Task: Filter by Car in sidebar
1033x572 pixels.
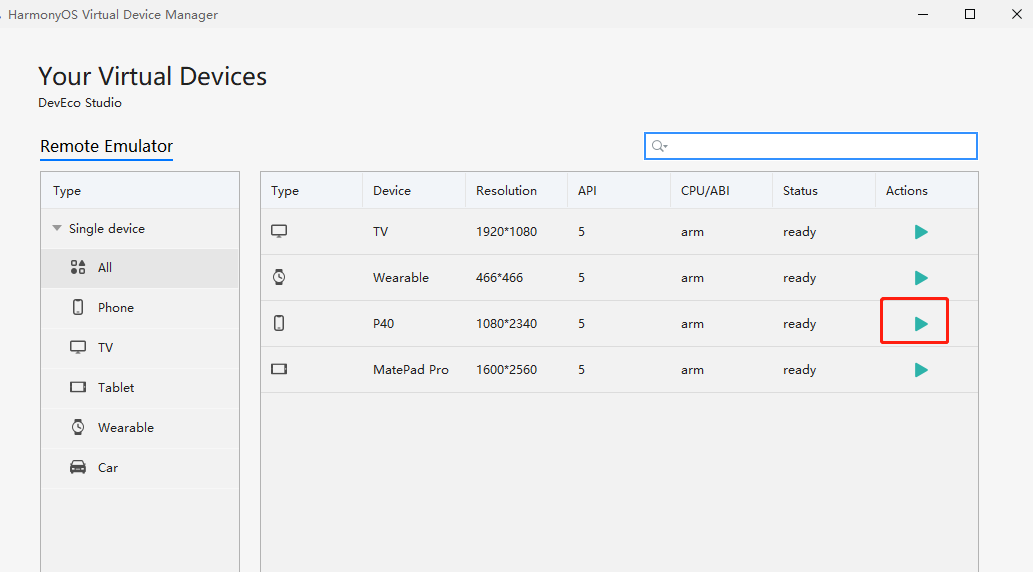Action: pos(140,468)
